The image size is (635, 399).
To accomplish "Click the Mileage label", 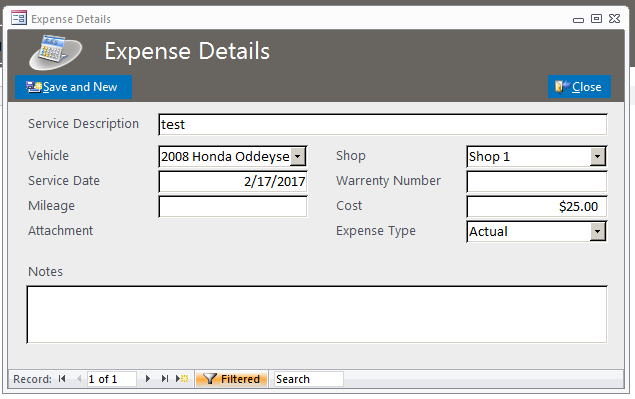I will coord(51,206).
